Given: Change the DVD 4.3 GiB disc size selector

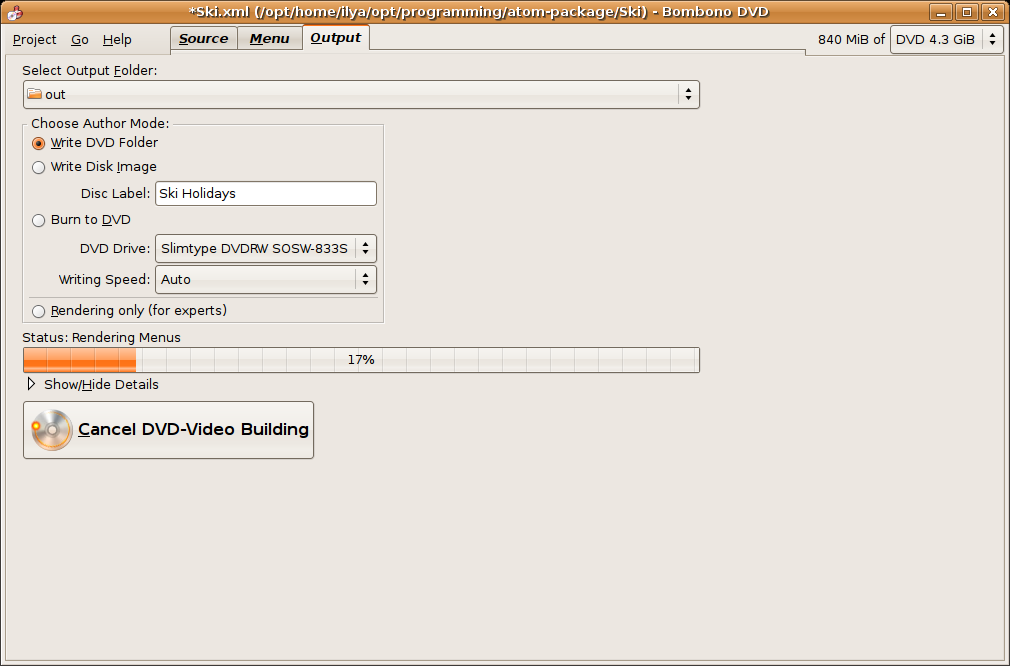Looking at the screenshot, I should click(x=946, y=39).
